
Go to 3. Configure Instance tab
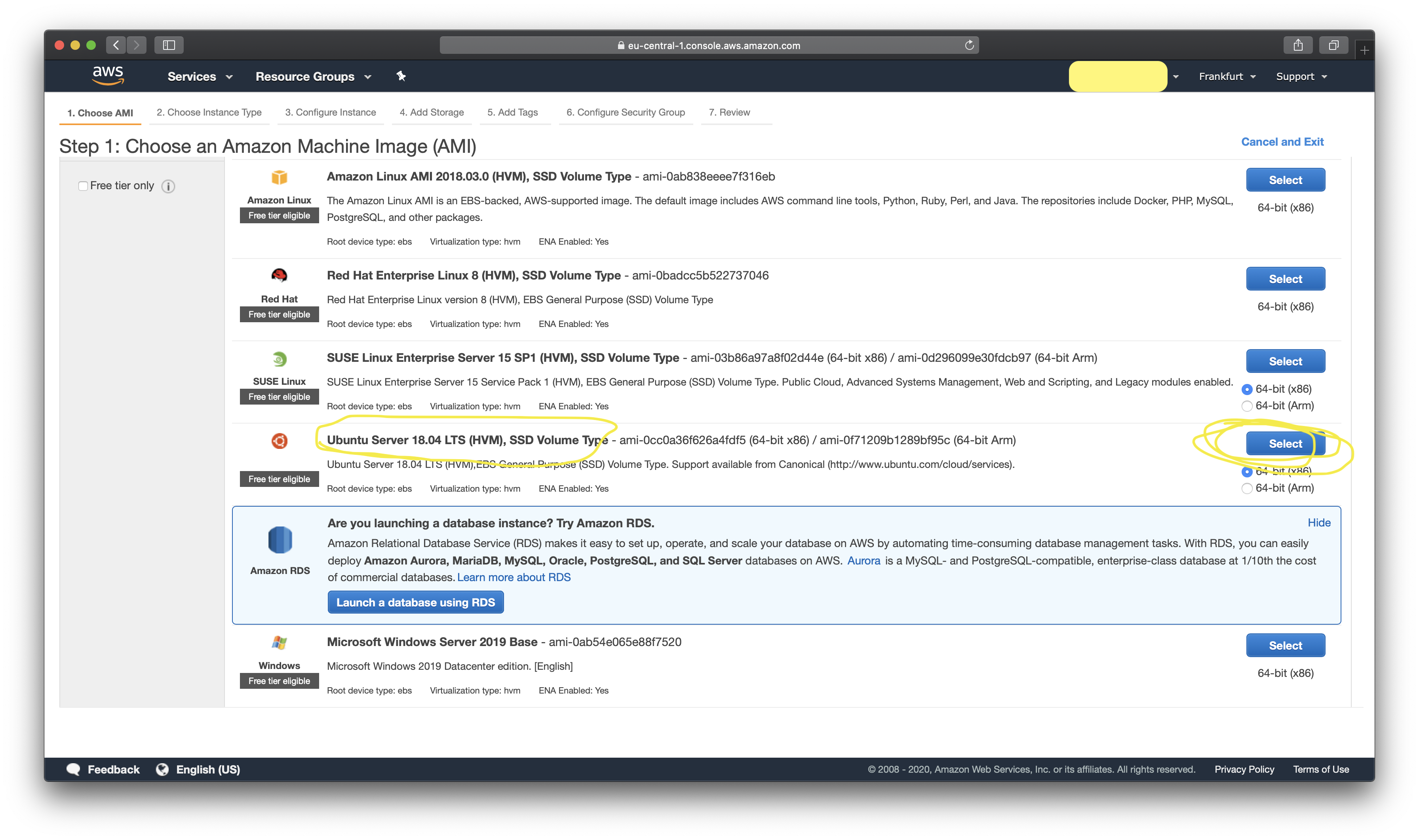pyautogui.click(x=331, y=112)
